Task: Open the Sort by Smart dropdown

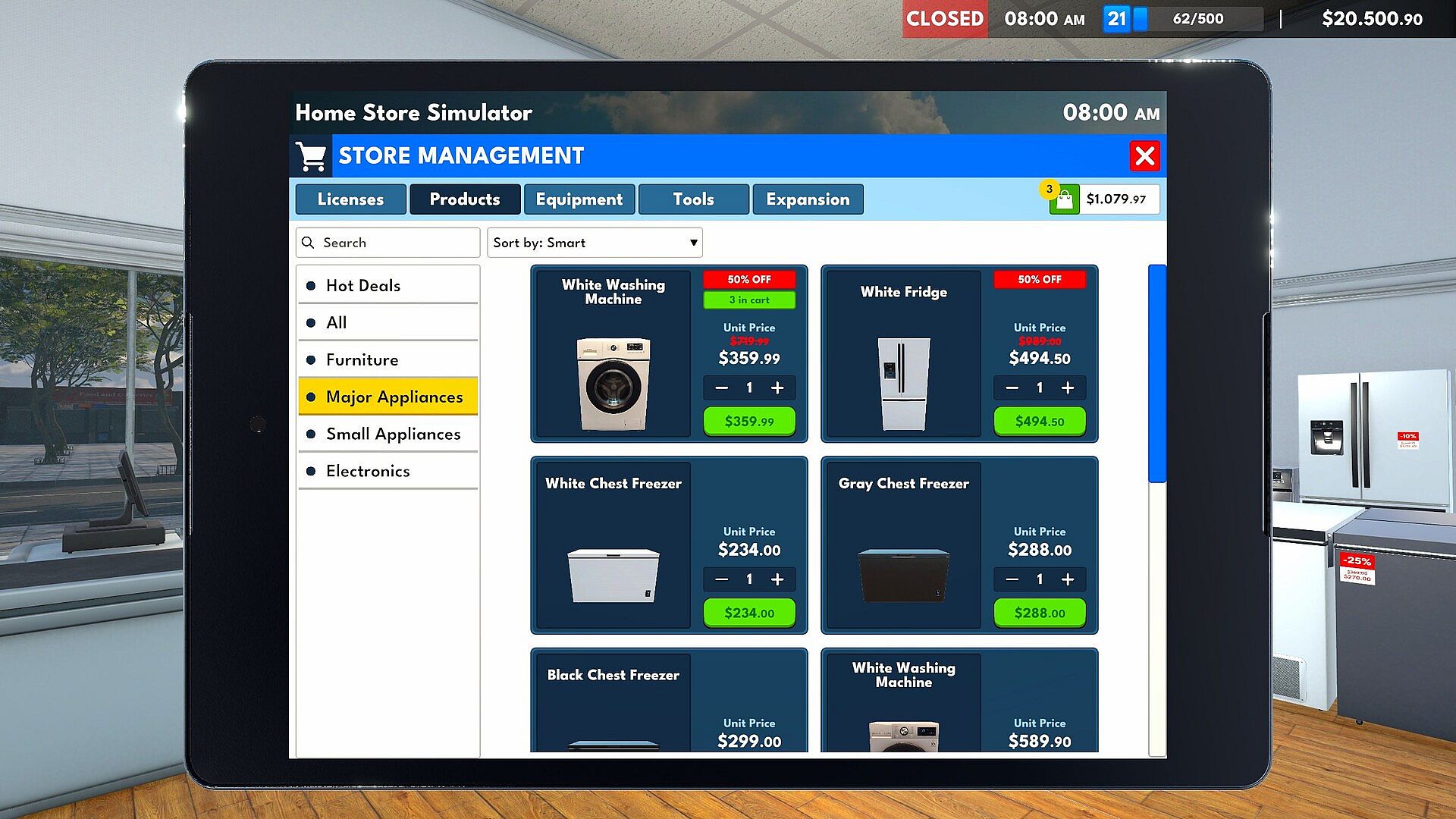Action: coord(594,243)
